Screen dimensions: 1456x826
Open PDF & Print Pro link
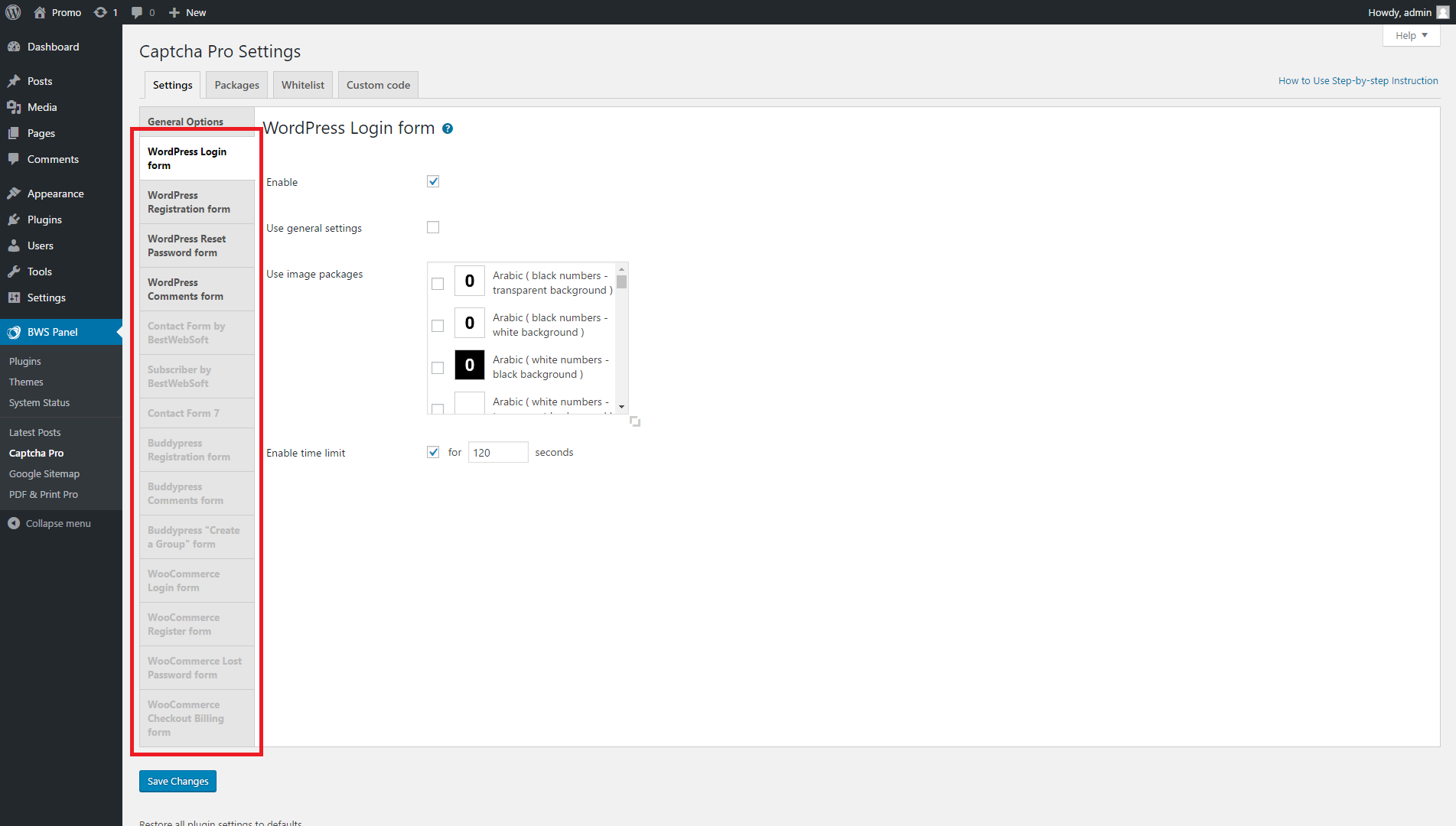coord(44,494)
